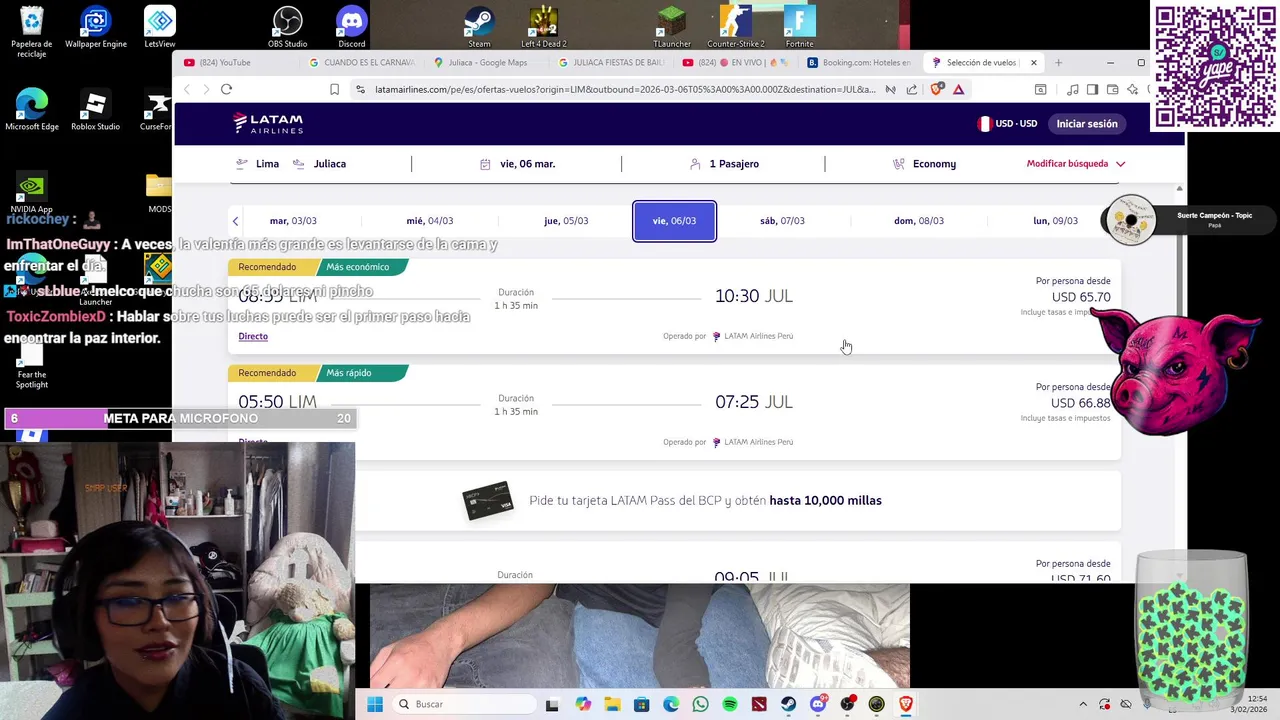
Task: Select the USD 66.88 flight
Action: [674, 412]
